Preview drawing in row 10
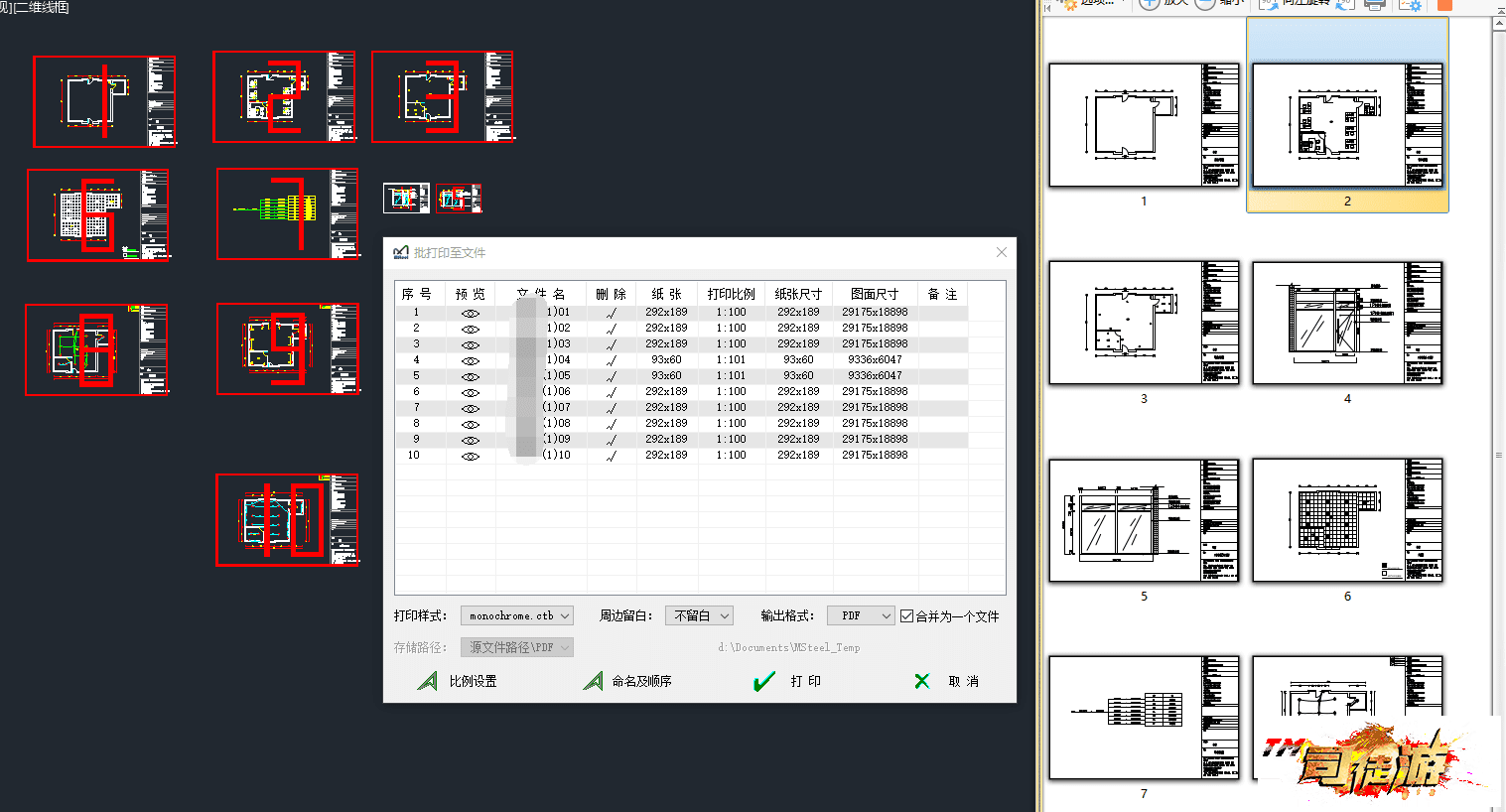This screenshot has height=812, width=1506. click(x=471, y=456)
